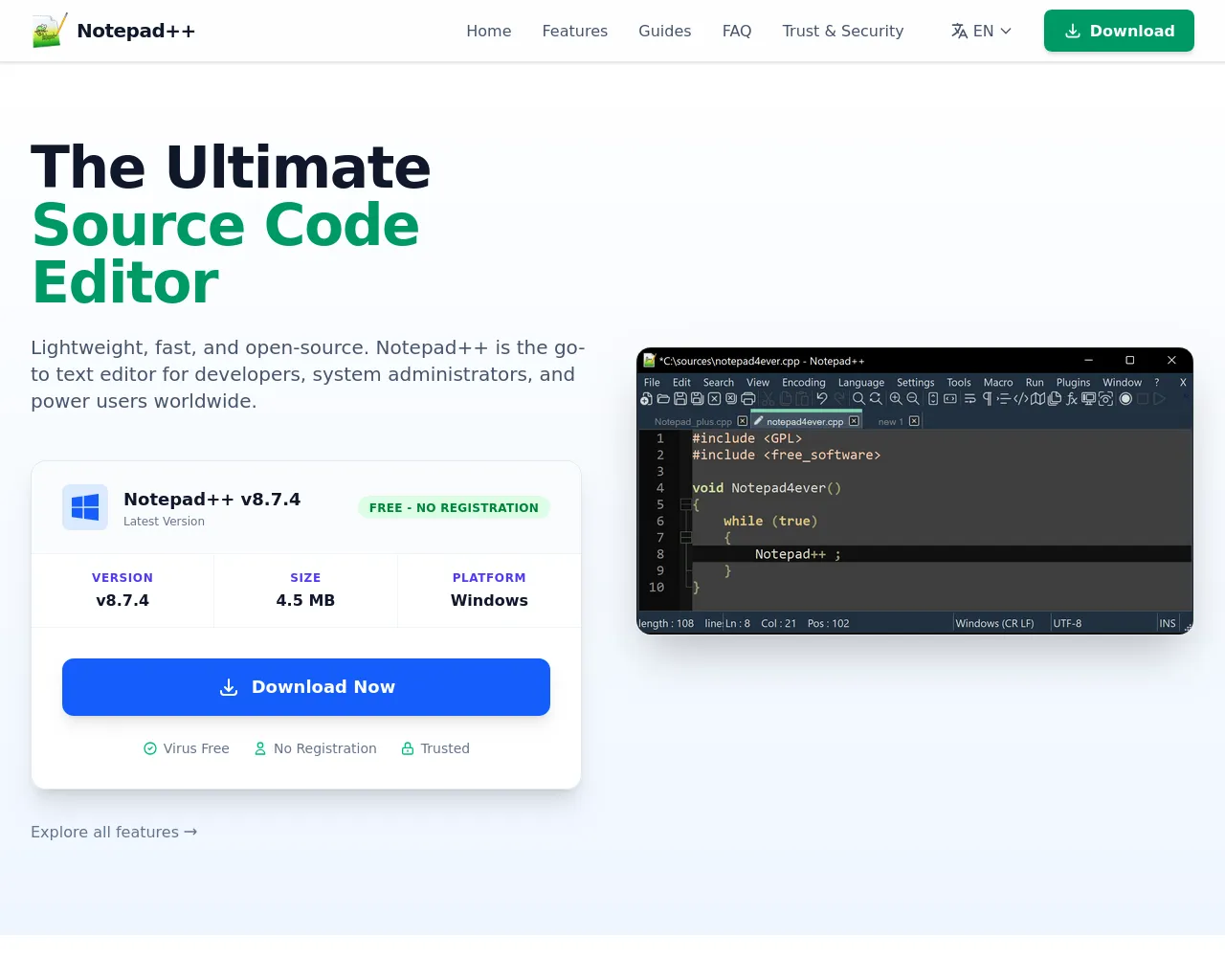Close the new 1 tab
This screenshot has height=980, width=1225.
click(x=914, y=421)
